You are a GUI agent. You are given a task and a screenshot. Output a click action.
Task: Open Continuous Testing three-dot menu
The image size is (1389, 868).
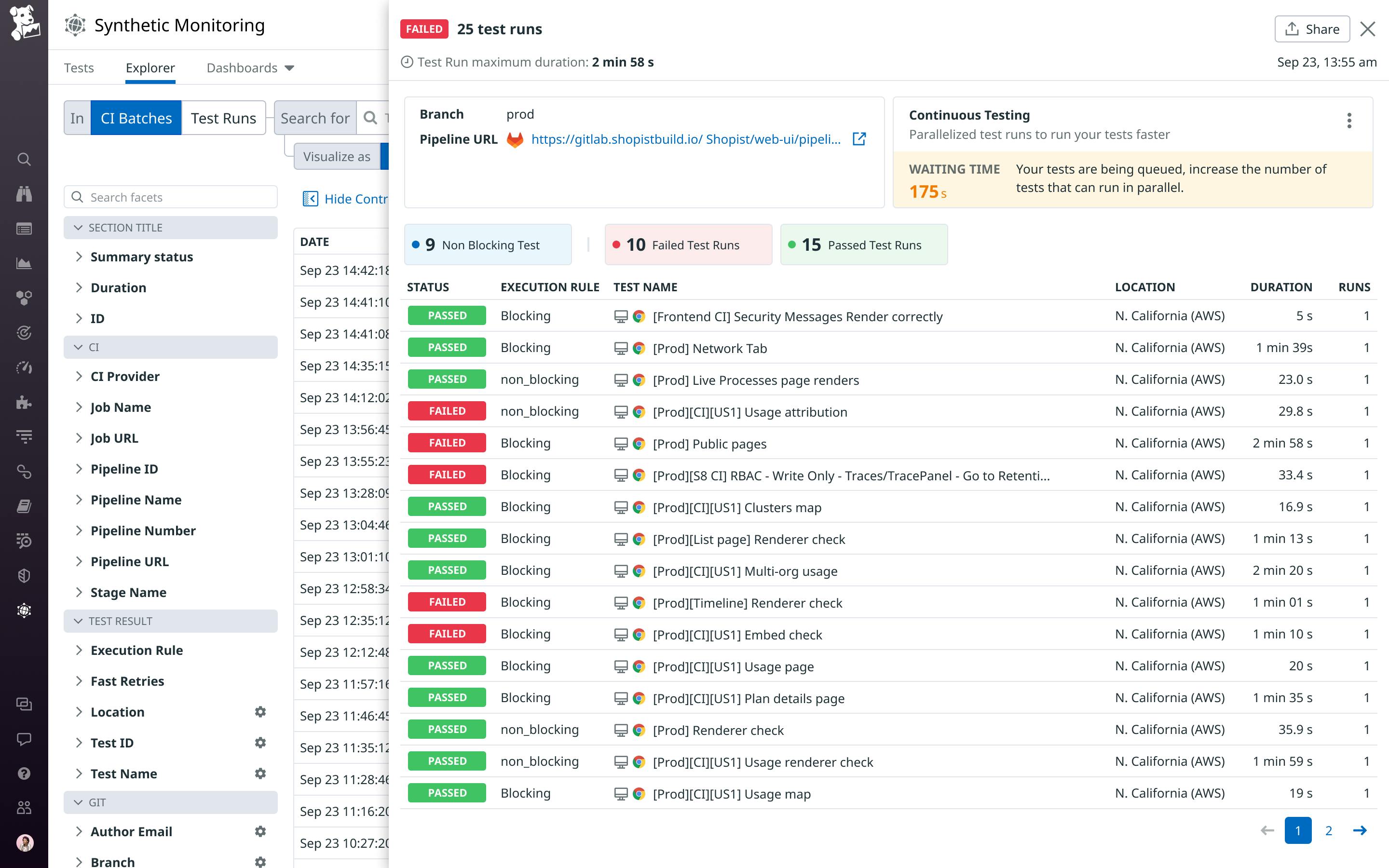pyautogui.click(x=1349, y=121)
